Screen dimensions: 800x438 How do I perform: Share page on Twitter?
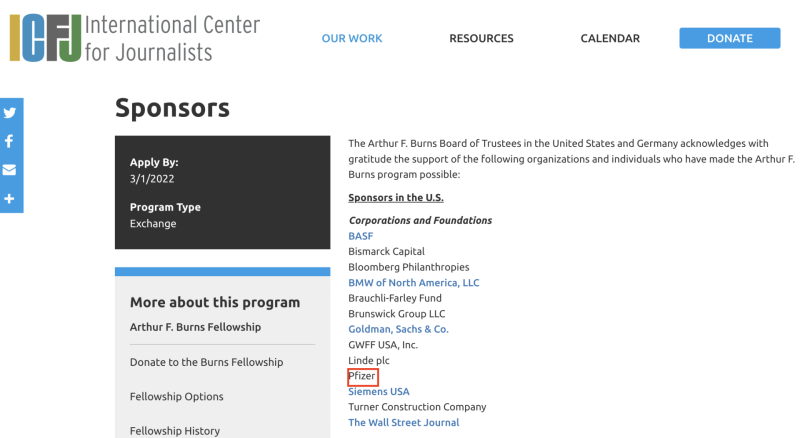point(10,113)
